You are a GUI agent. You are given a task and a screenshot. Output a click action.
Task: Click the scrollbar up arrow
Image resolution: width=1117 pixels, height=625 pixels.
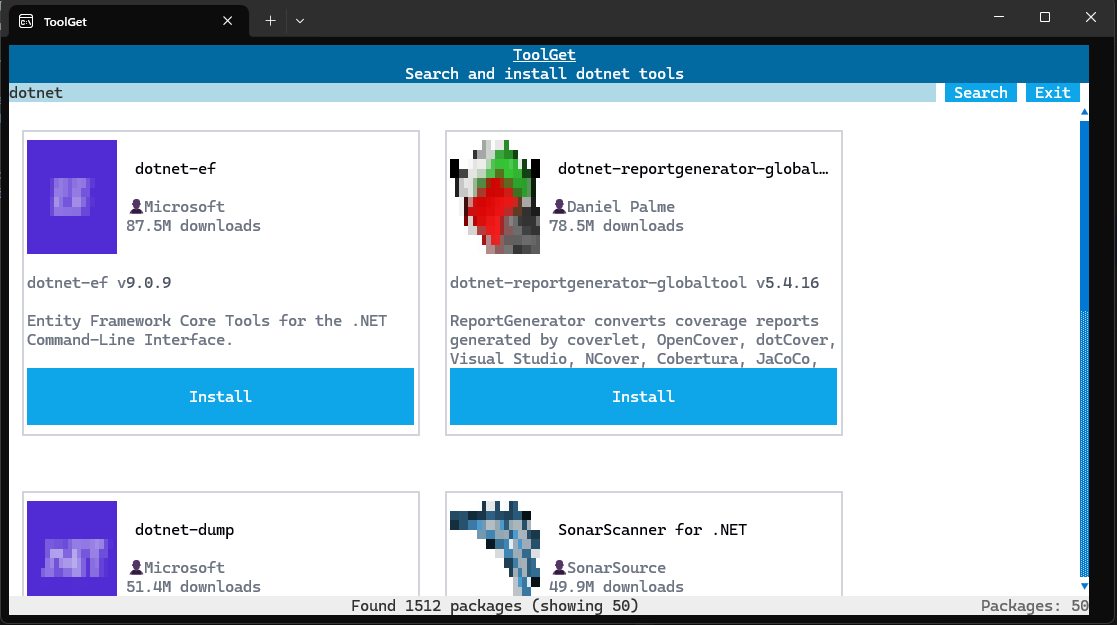click(x=1084, y=112)
